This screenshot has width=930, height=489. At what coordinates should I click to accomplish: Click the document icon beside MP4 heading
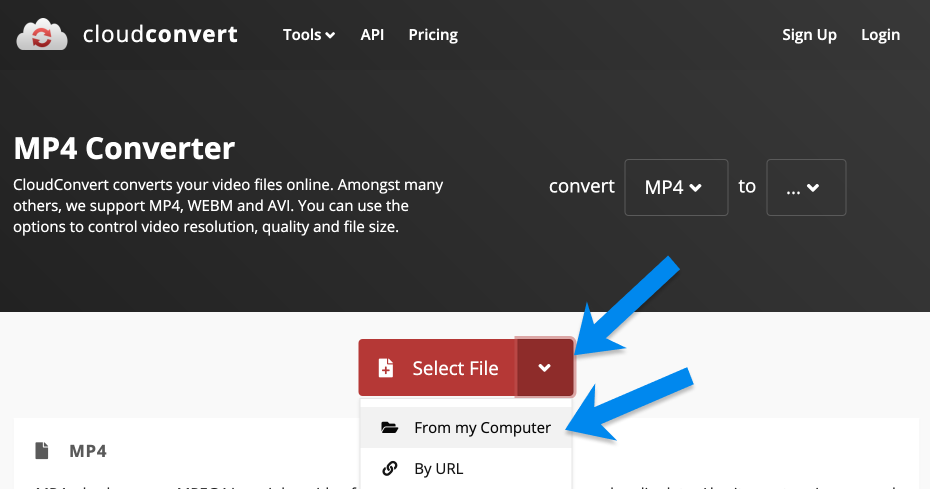[42, 450]
